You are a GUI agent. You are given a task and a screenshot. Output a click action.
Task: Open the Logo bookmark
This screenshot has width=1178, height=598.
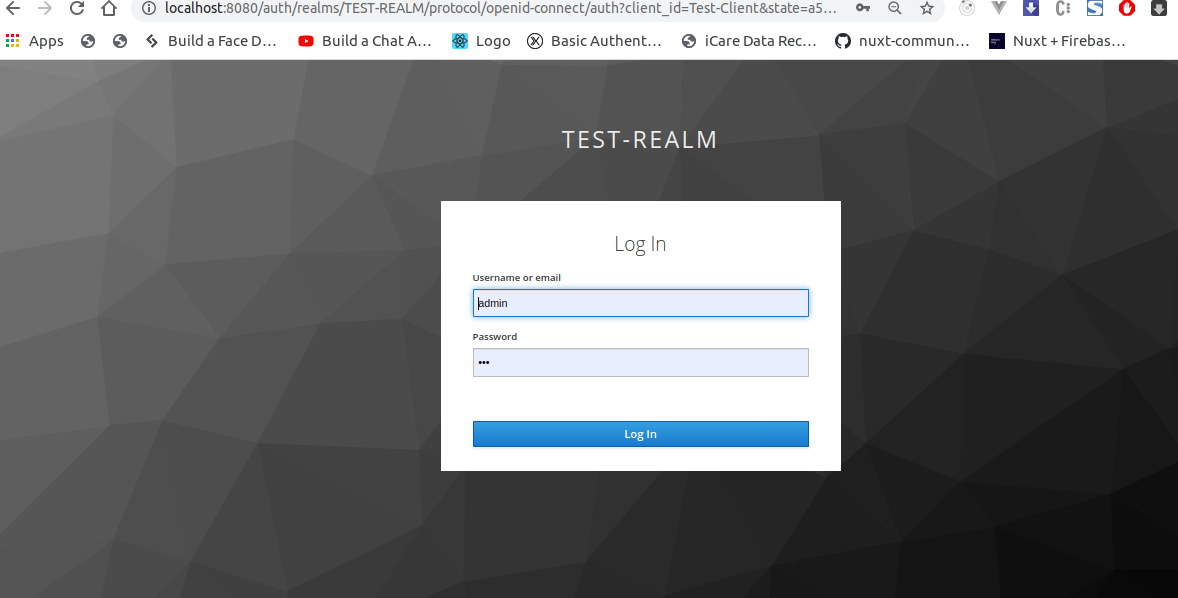480,41
